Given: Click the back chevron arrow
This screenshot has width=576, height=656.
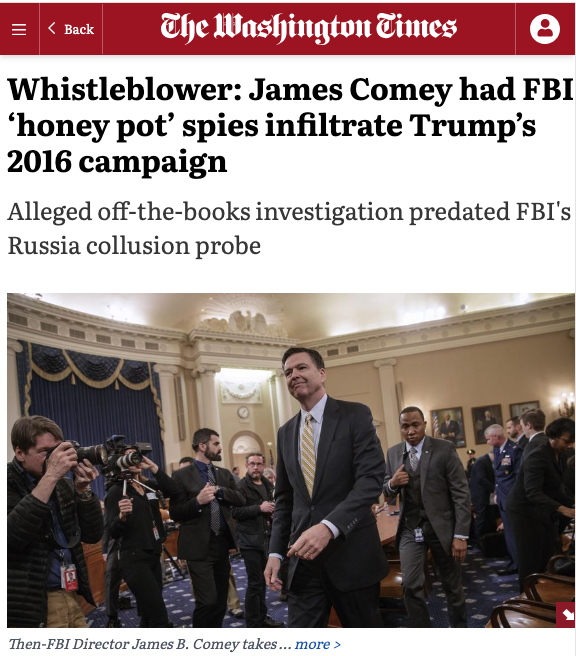Looking at the screenshot, I should pos(52,28).
